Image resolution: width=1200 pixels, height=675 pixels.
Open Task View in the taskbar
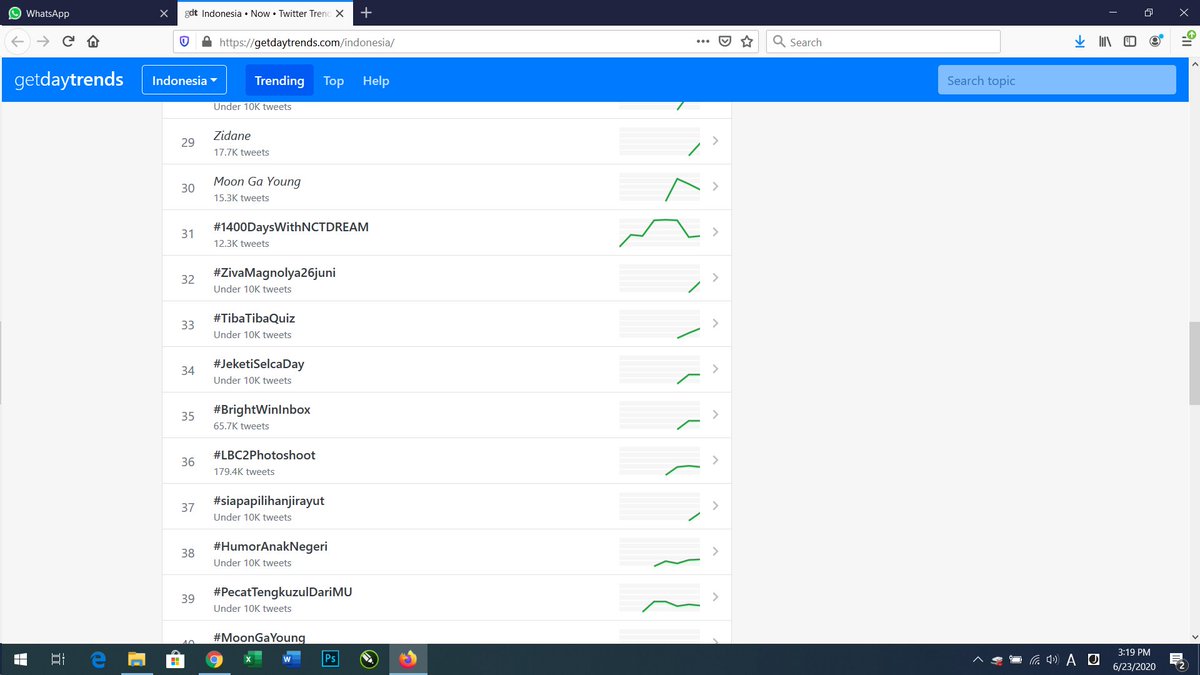coord(58,659)
